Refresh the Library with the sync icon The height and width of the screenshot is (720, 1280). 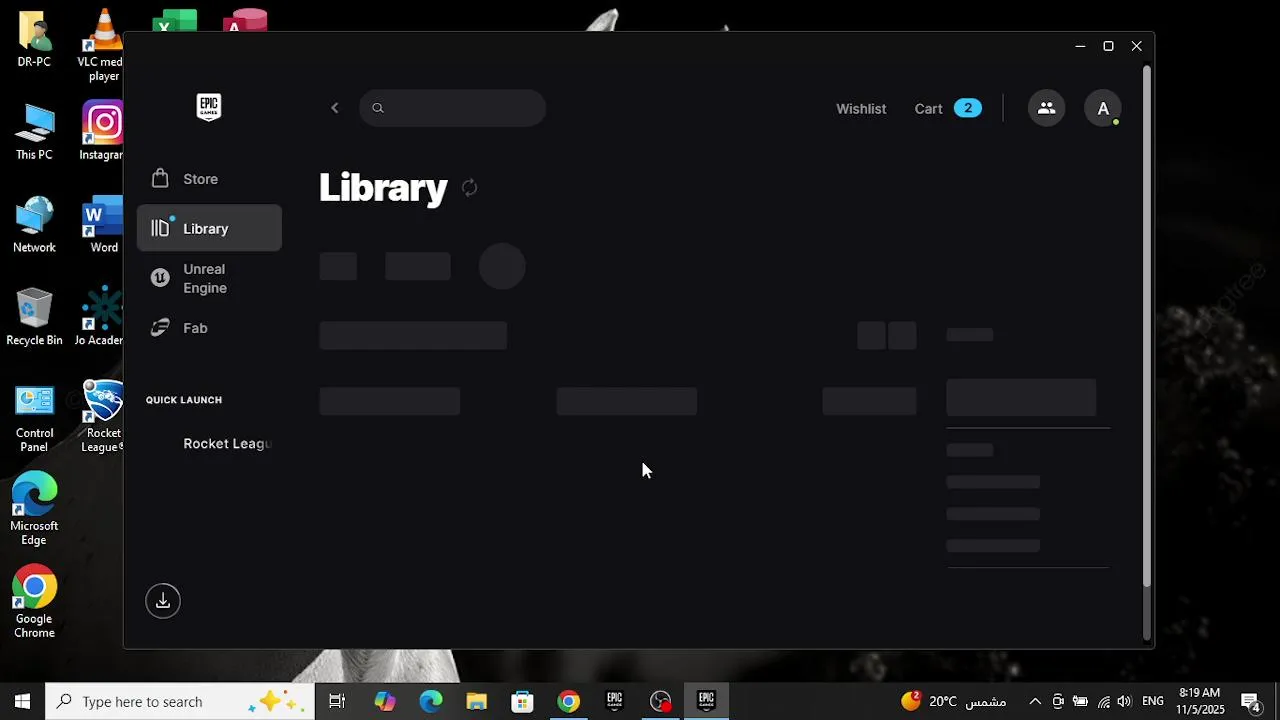click(469, 187)
